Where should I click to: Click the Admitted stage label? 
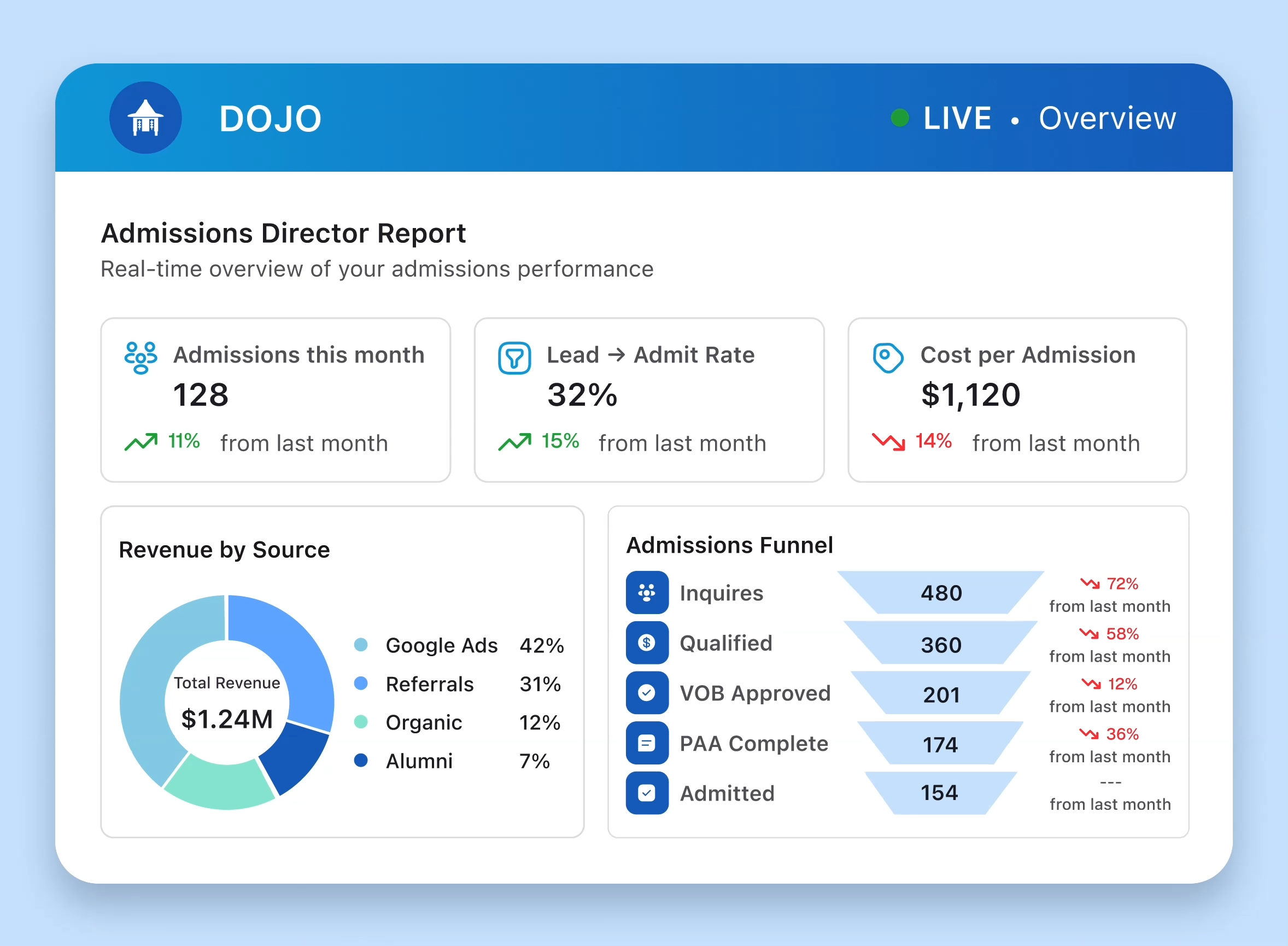pos(727,793)
